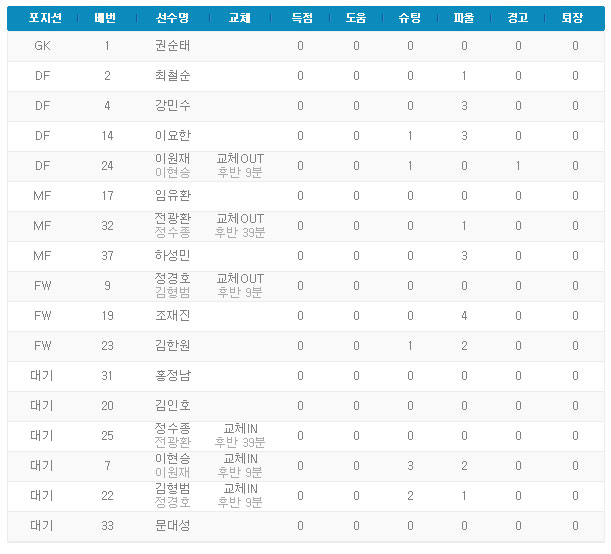Click the 득점 column header
Image resolution: width=611 pixels, height=554 pixels.
[302, 18]
